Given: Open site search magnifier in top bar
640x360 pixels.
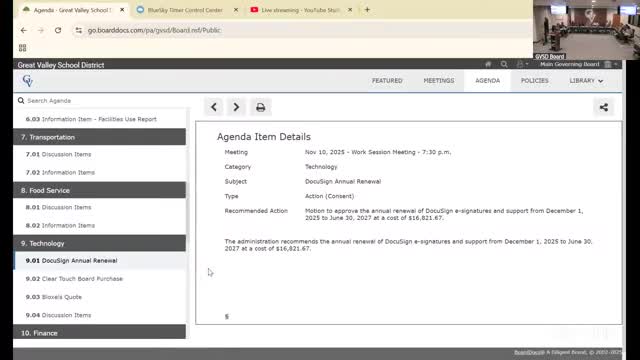Looking at the screenshot, I should pyautogui.click(x=504, y=64).
